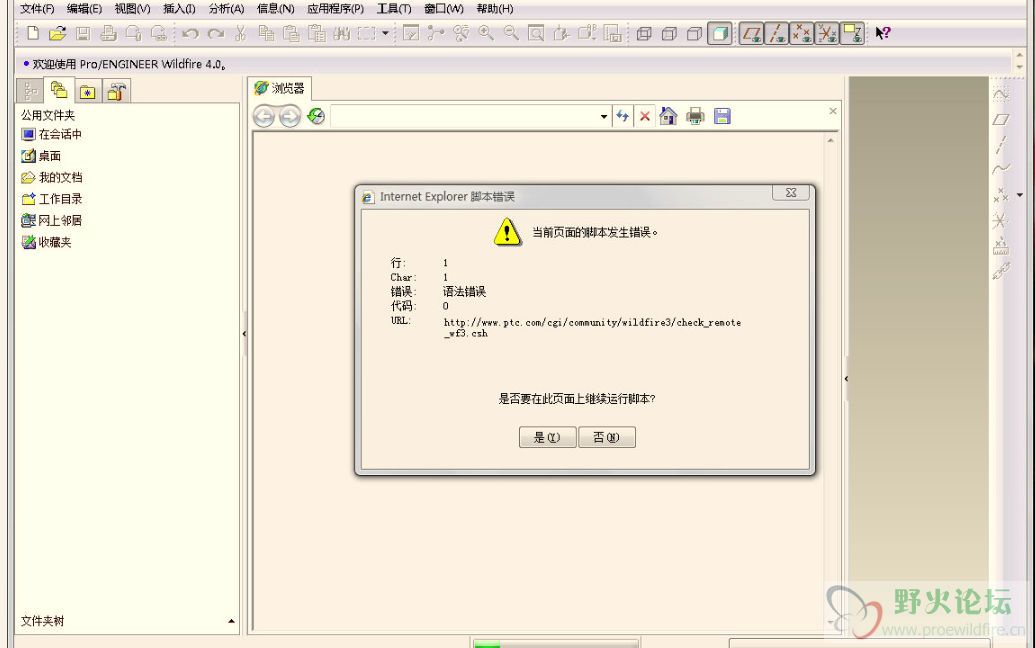Click the Paste clipboard icon

[291, 33]
